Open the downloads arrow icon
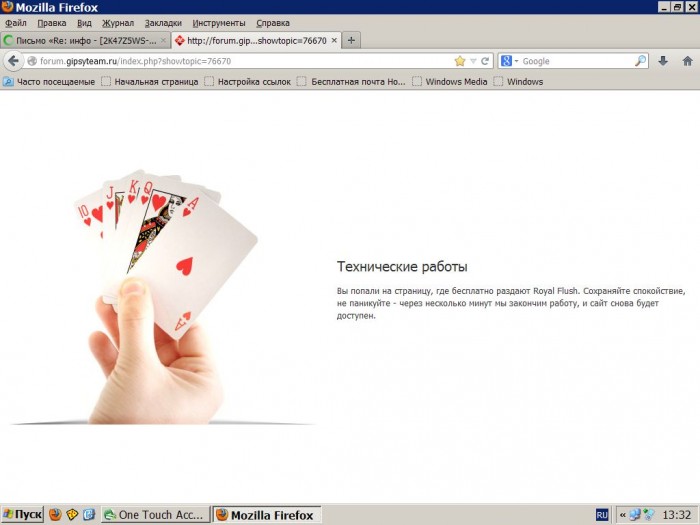 (663, 61)
